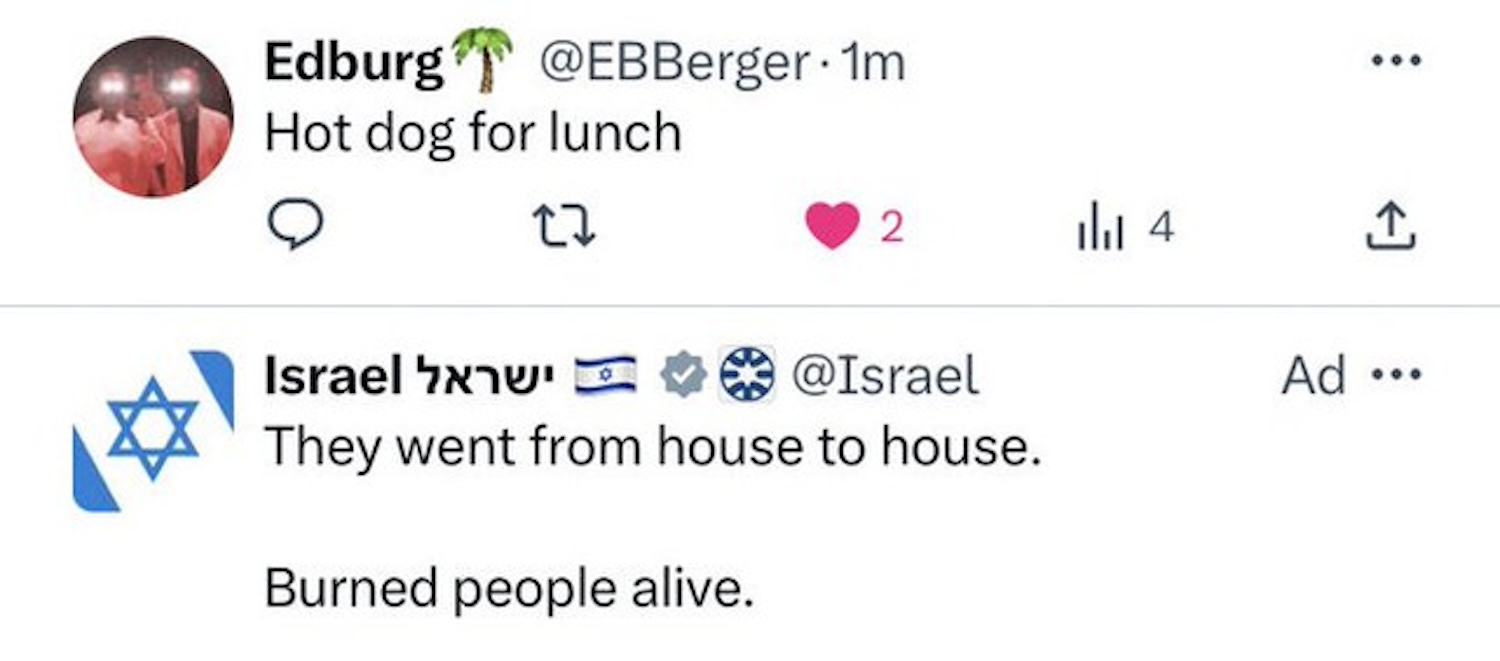Unlike Edburg's tweet via pink heart

coord(832,227)
